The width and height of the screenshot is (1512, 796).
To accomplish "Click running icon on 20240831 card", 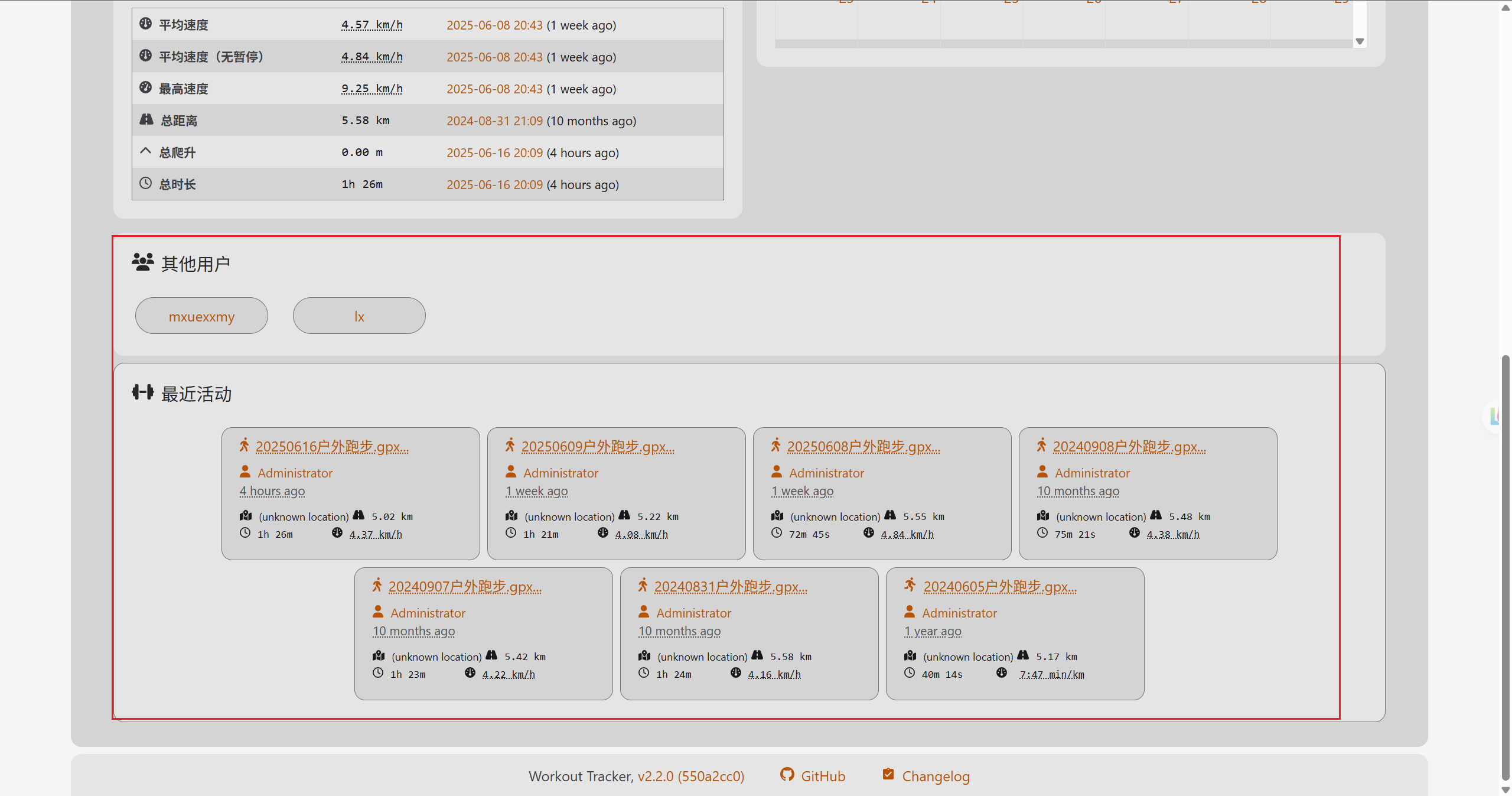I will click(643, 585).
